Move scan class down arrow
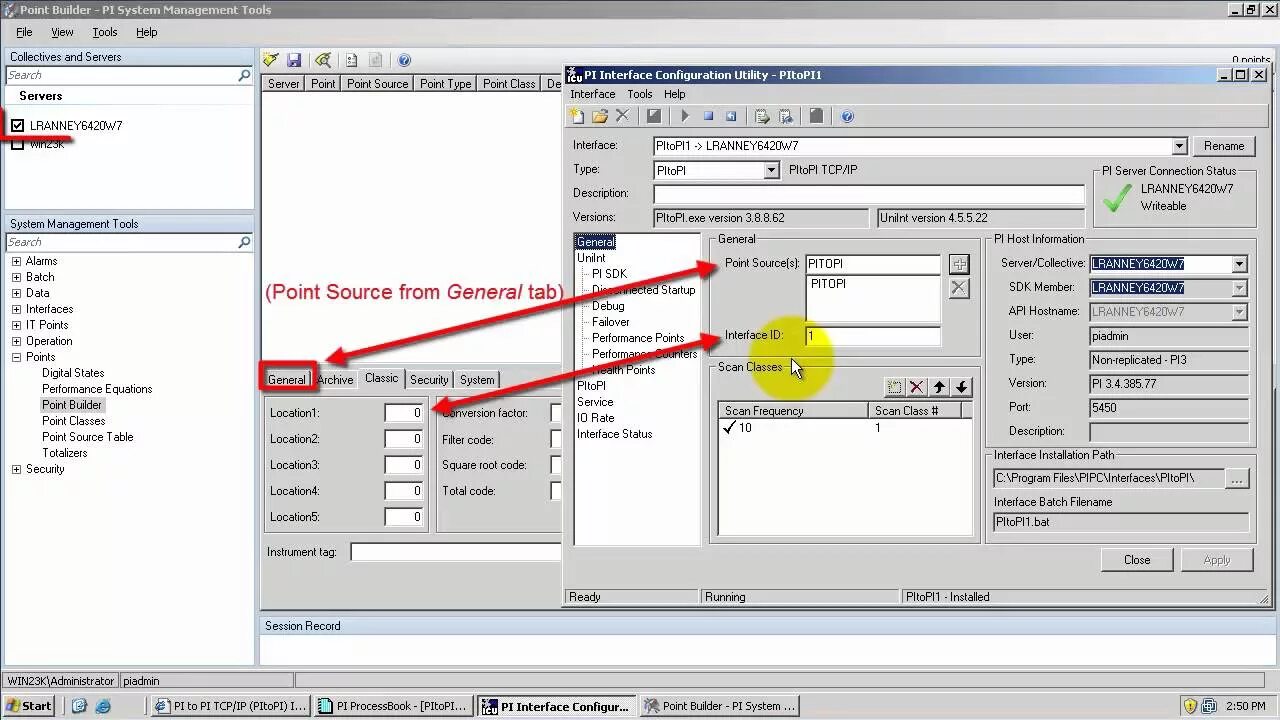The width and height of the screenshot is (1280, 720). point(961,387)
